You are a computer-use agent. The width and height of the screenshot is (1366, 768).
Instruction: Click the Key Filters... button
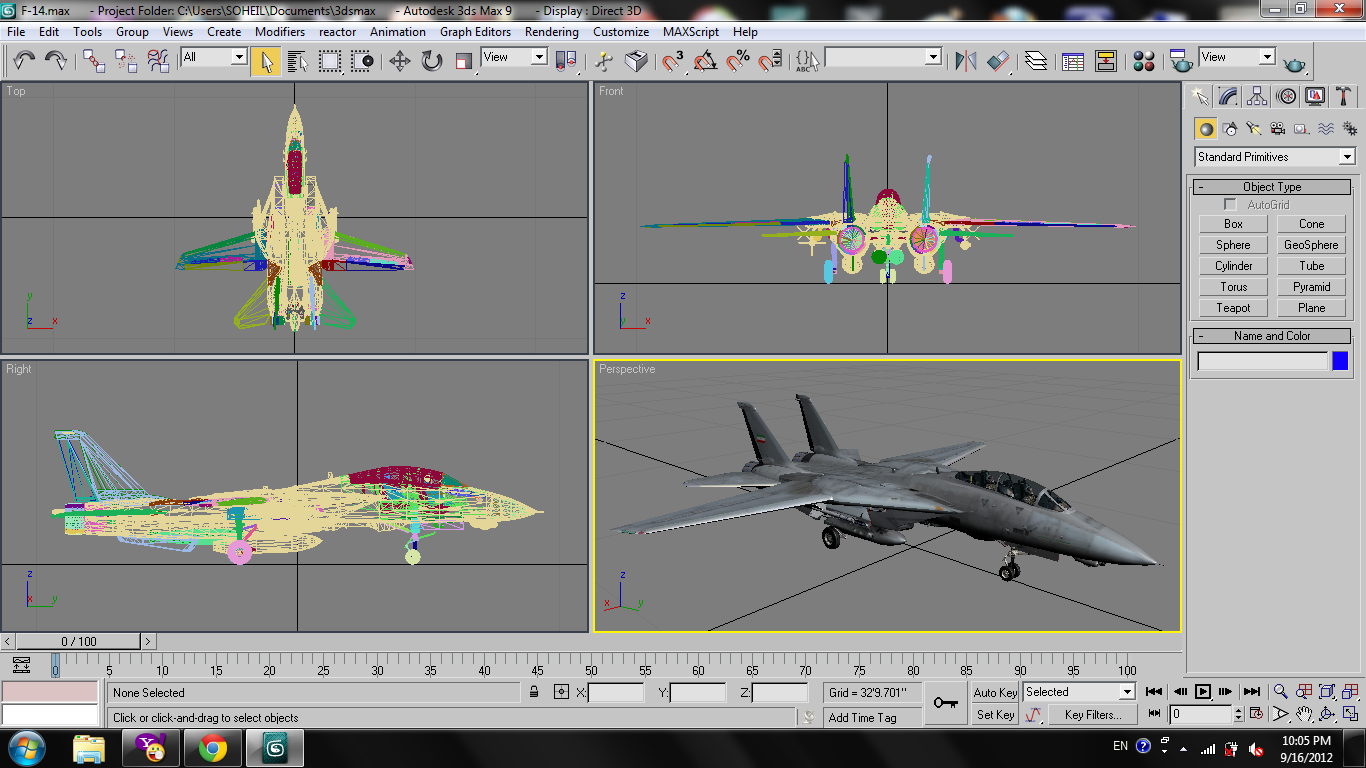click(x=1093, y=714)
